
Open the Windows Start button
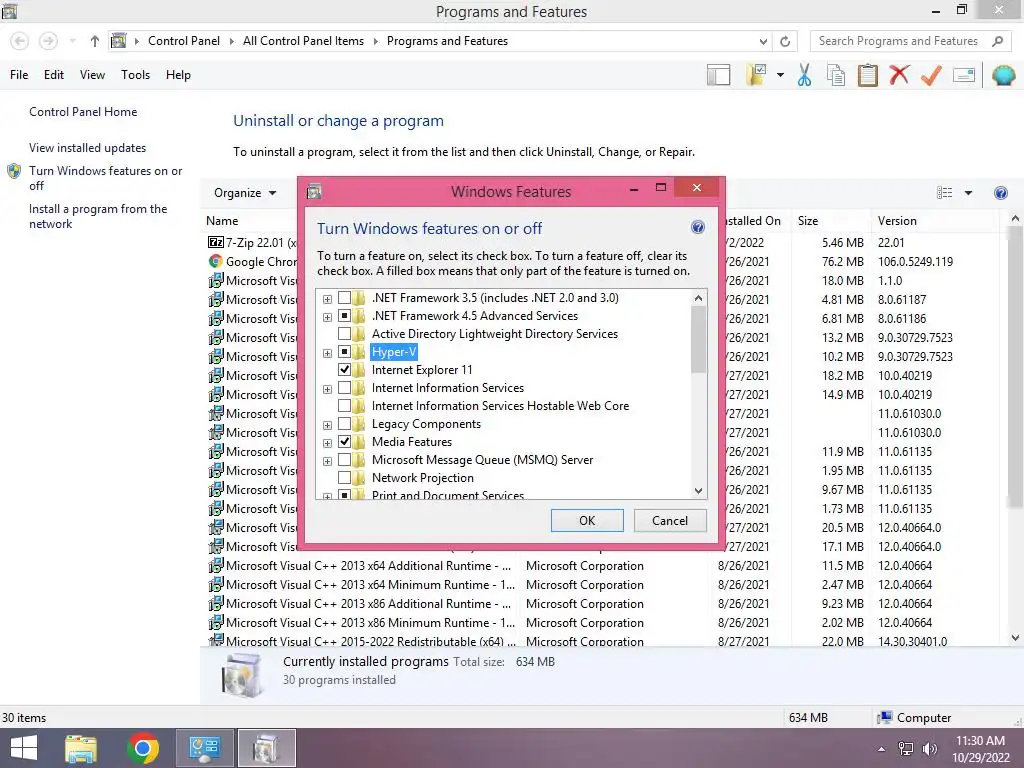(24, 748)
